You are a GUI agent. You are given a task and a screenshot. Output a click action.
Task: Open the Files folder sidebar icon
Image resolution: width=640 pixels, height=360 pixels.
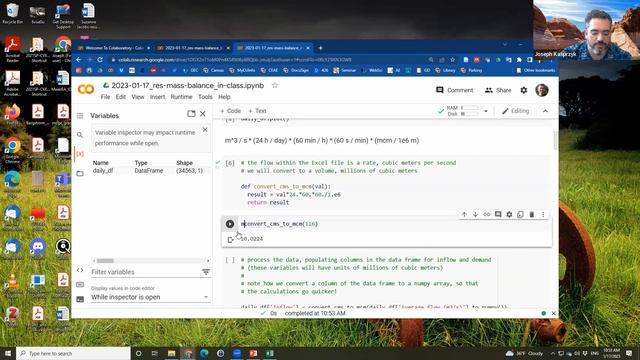pyautogui.click(x=80, y=173)
